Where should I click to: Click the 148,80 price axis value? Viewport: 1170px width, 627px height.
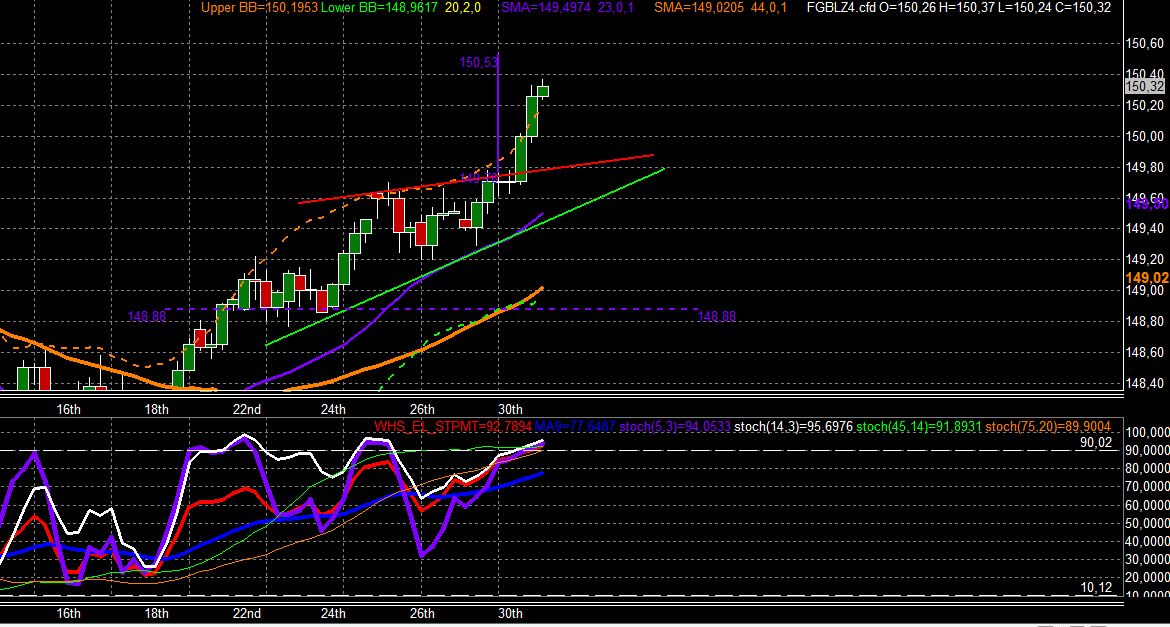[x=1145, y=322]
